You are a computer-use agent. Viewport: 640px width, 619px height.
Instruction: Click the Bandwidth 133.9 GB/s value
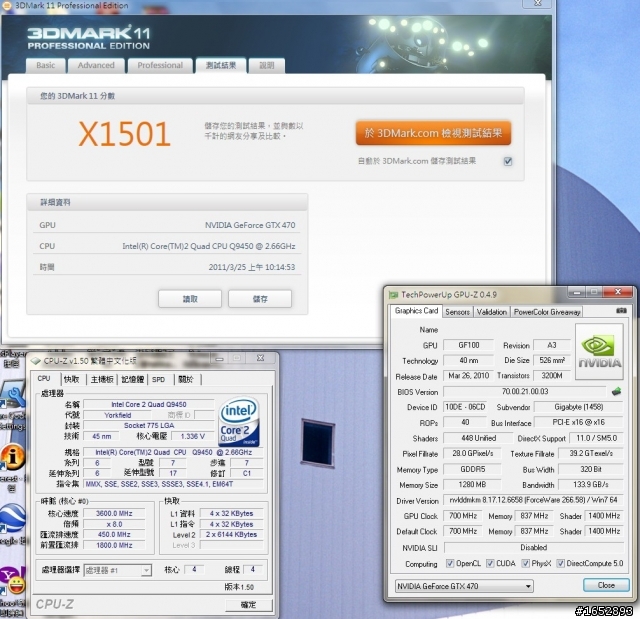coord(591,485)
